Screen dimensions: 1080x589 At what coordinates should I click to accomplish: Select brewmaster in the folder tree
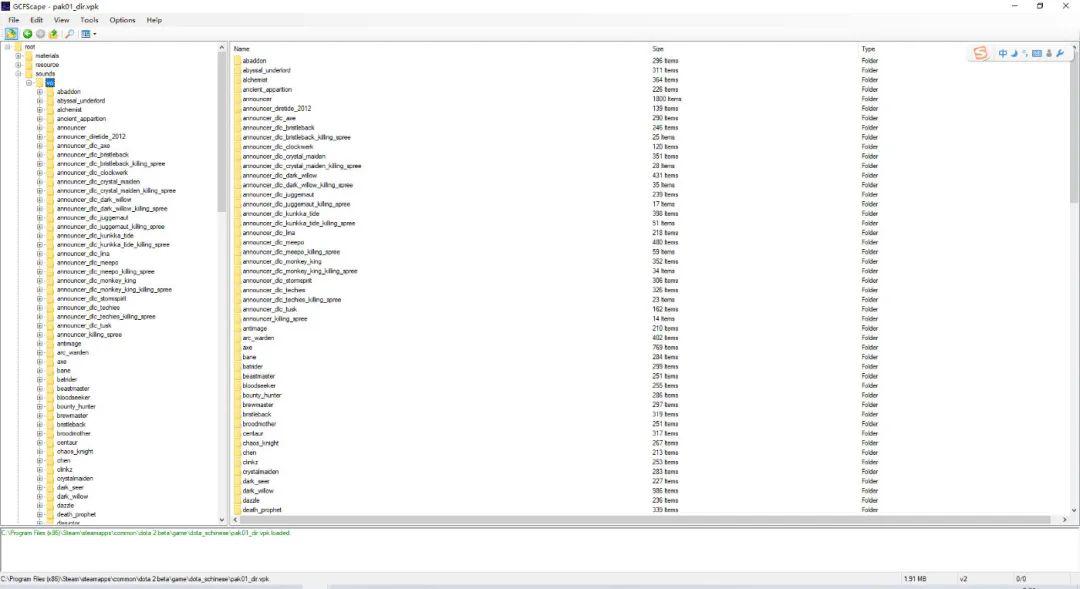pos(72,415)
